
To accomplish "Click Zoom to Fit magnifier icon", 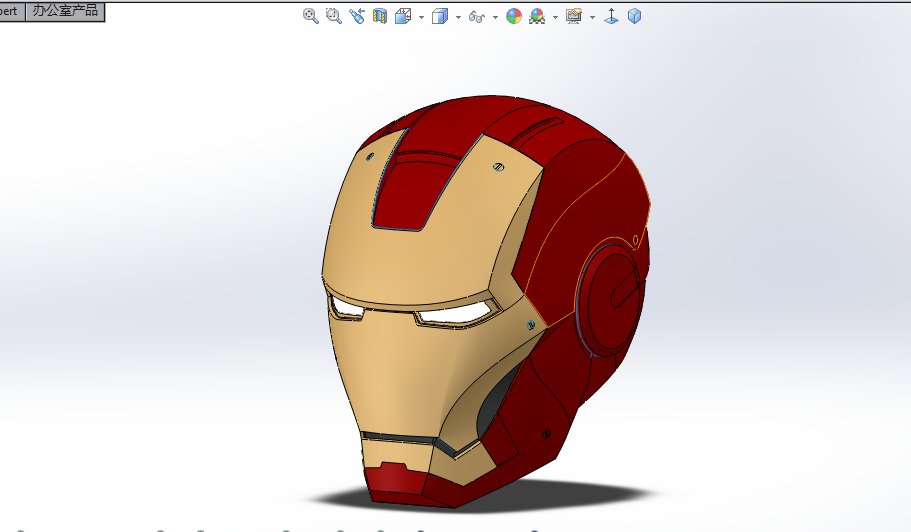I will 311,16.
